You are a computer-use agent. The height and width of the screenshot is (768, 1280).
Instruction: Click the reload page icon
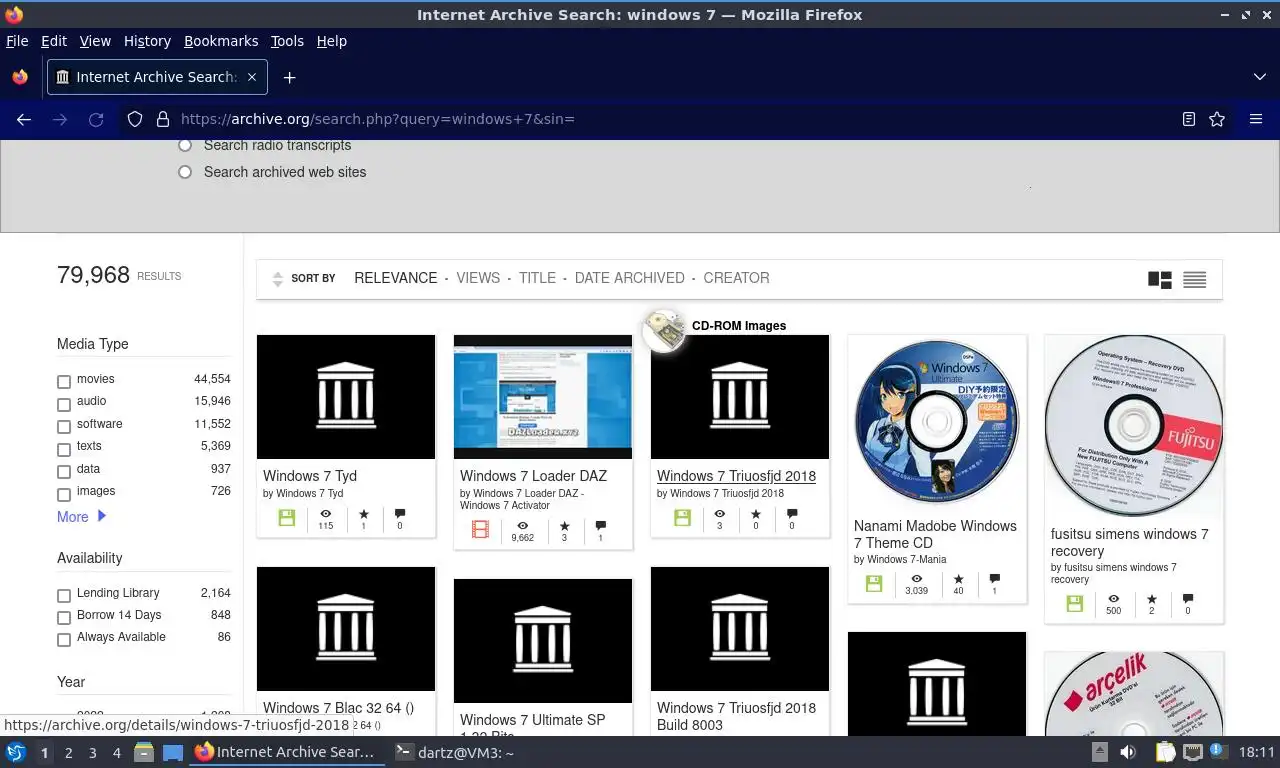(96, 119)
